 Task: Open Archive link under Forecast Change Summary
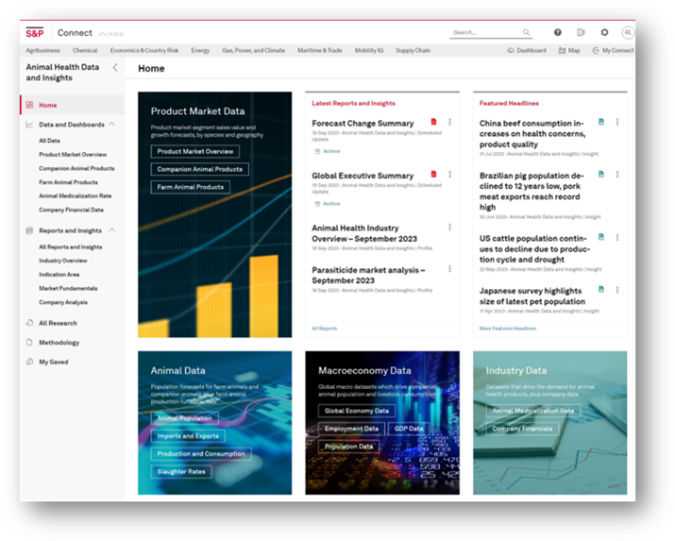click(328, 151)
